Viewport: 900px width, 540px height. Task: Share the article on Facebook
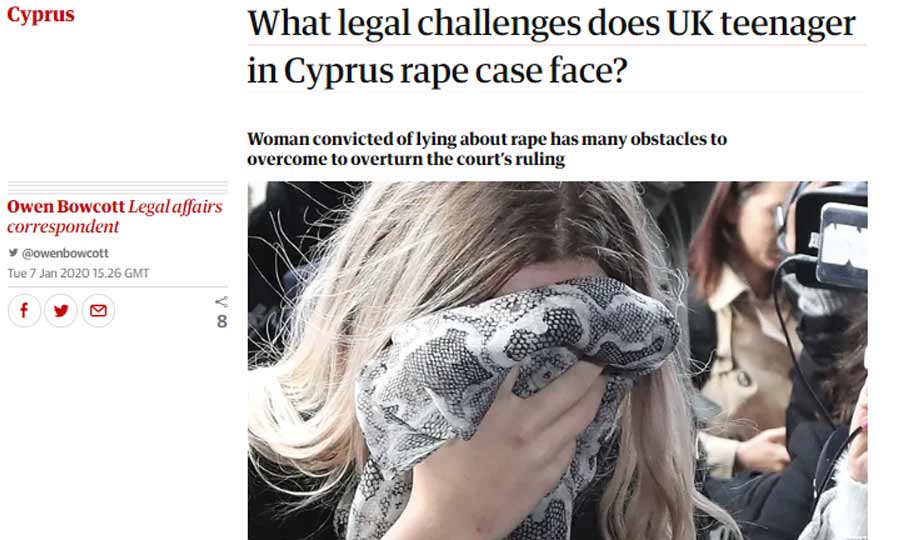tap(24, 310)
